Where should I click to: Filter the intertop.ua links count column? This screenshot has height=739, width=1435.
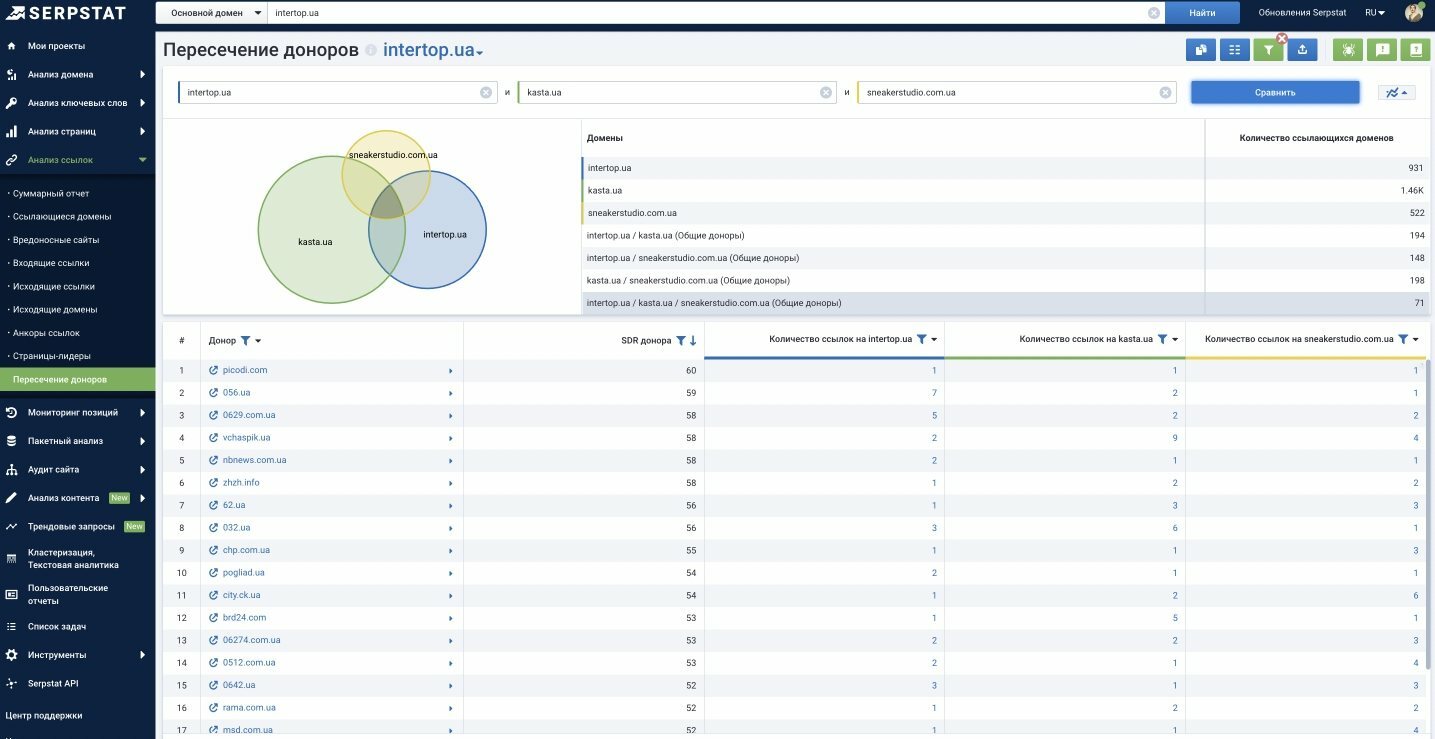(922, 339)
